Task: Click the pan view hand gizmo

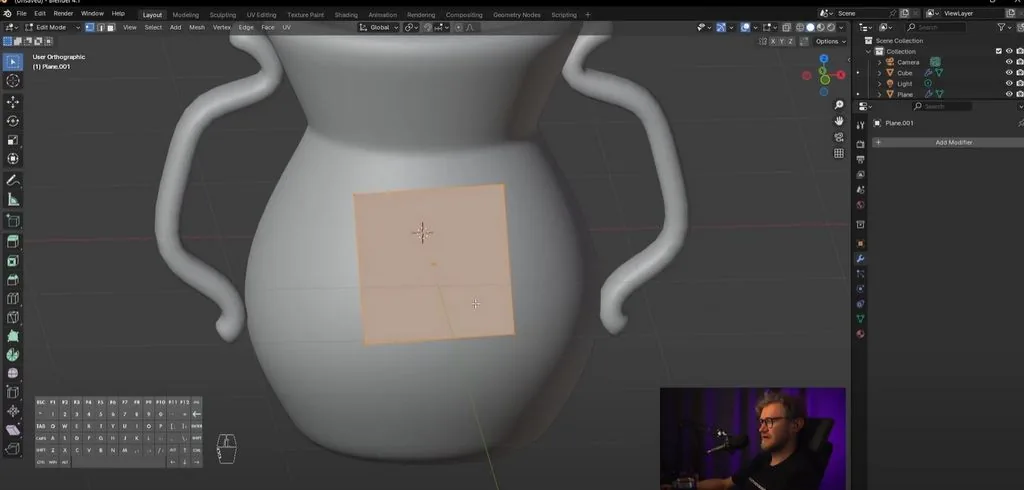Action: [839, 121]
